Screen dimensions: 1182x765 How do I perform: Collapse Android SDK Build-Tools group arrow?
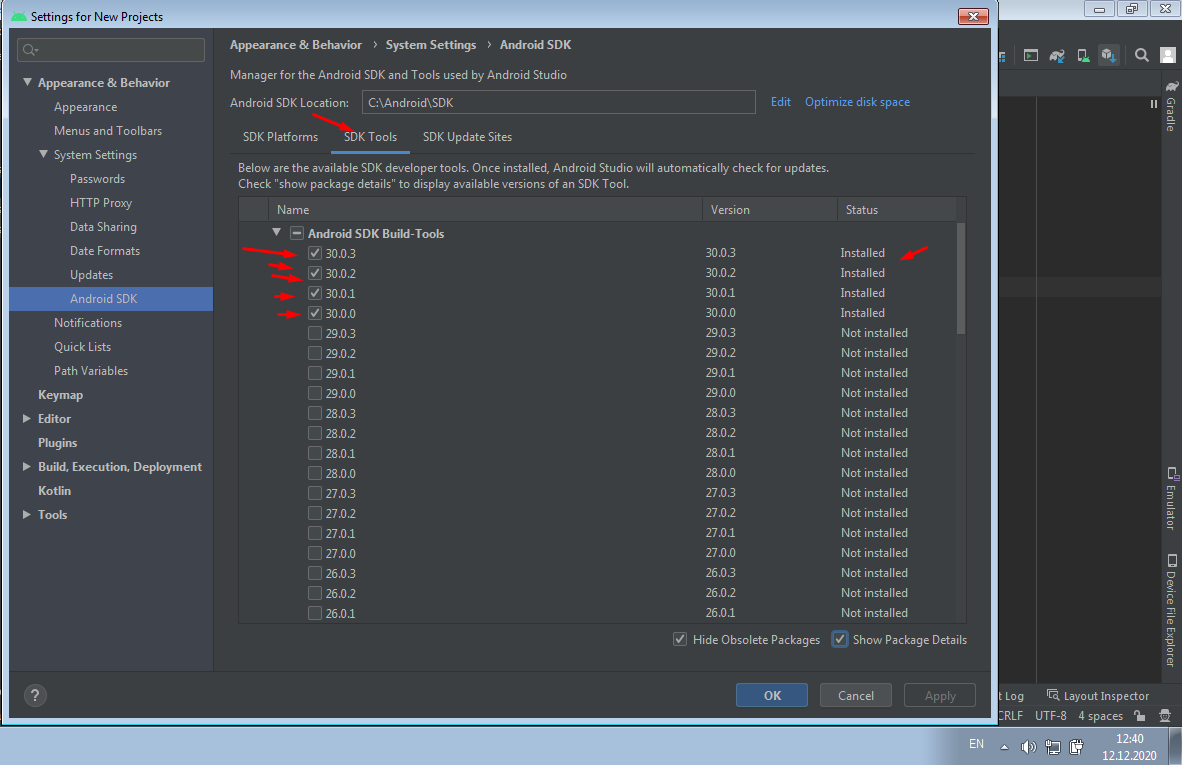pyautogui.click(x=276, y=233)
